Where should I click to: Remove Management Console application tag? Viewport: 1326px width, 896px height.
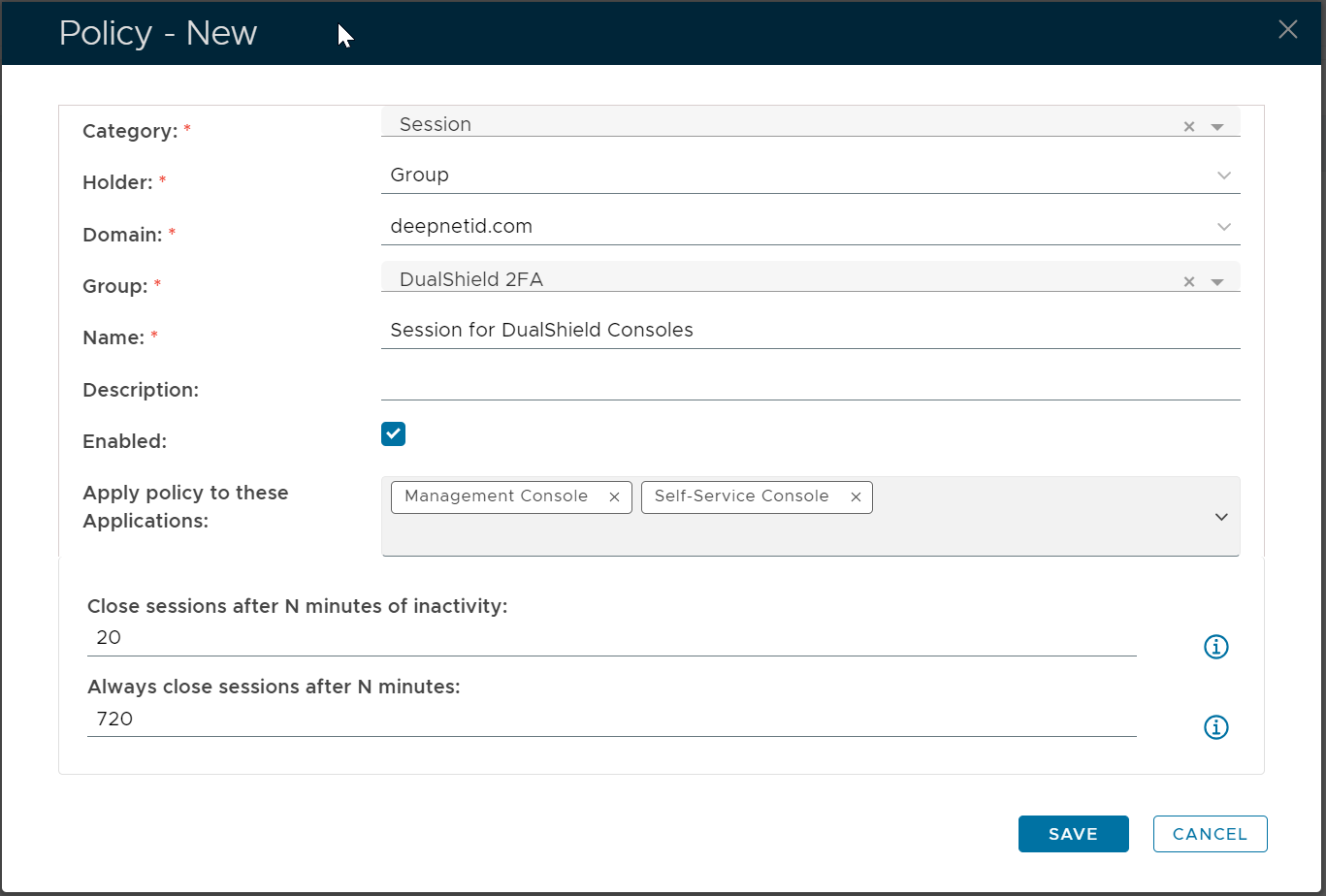click(x=614, y=496)
